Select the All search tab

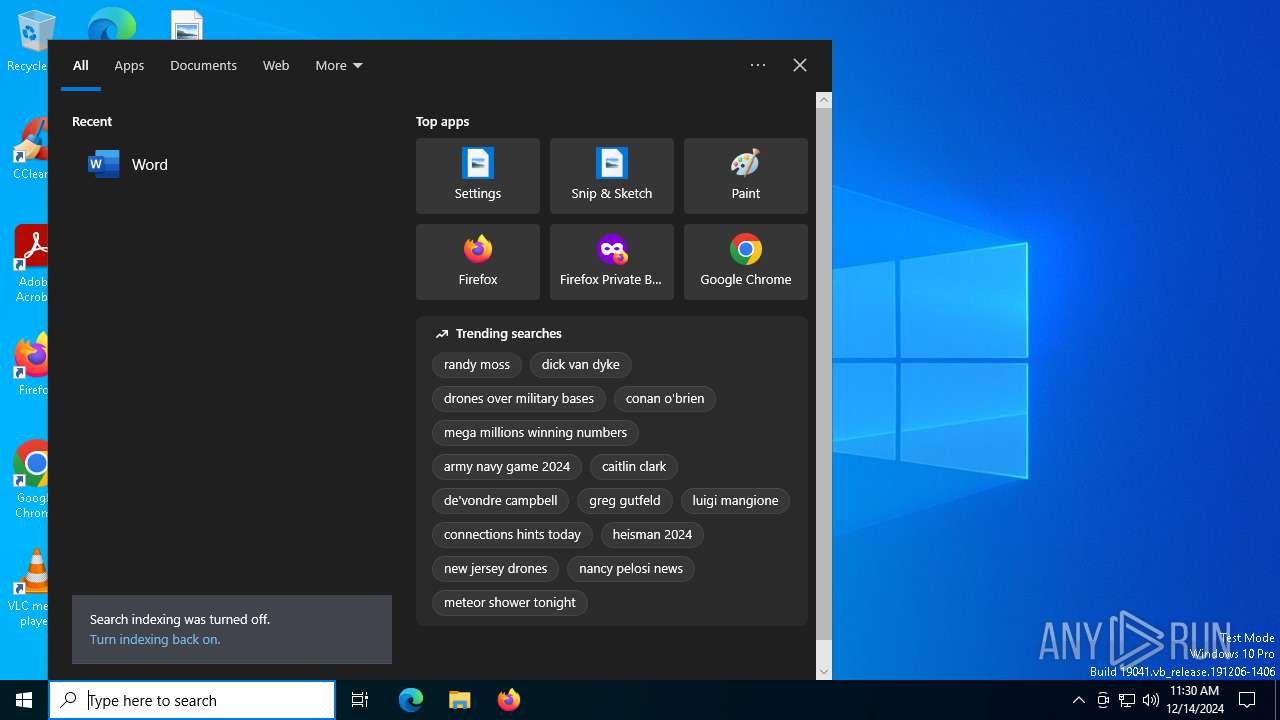click(x=81, y=65)
